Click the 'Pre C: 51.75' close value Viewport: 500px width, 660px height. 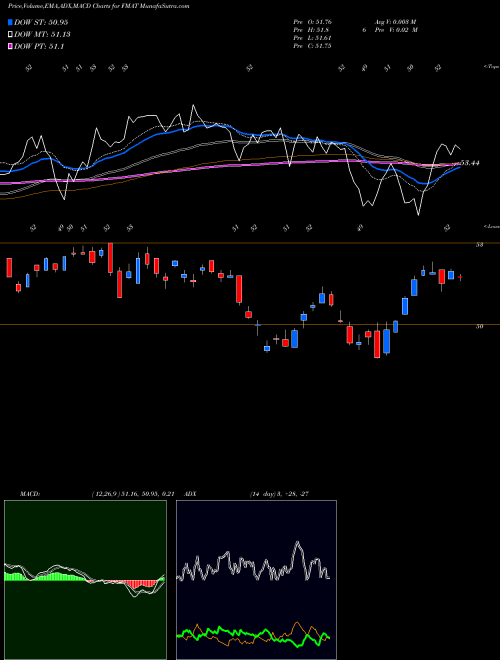(x=313, y=46)
